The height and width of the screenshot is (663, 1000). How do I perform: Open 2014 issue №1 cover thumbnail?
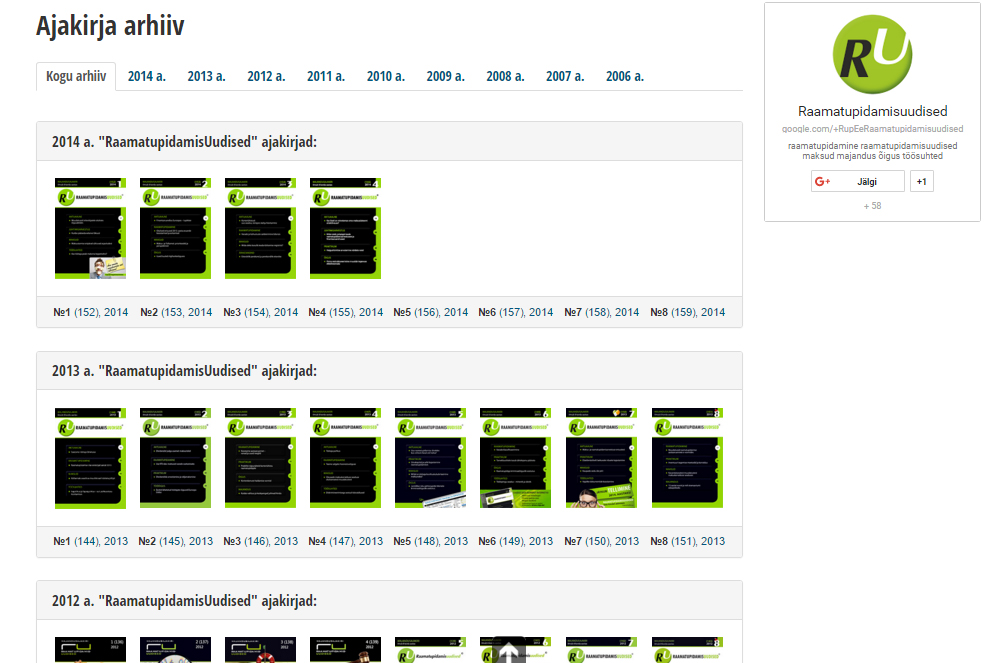point(91,228)
